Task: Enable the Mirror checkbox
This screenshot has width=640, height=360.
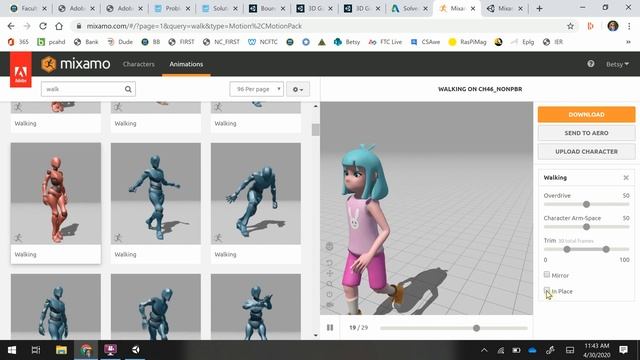Action: pos(547,275)
